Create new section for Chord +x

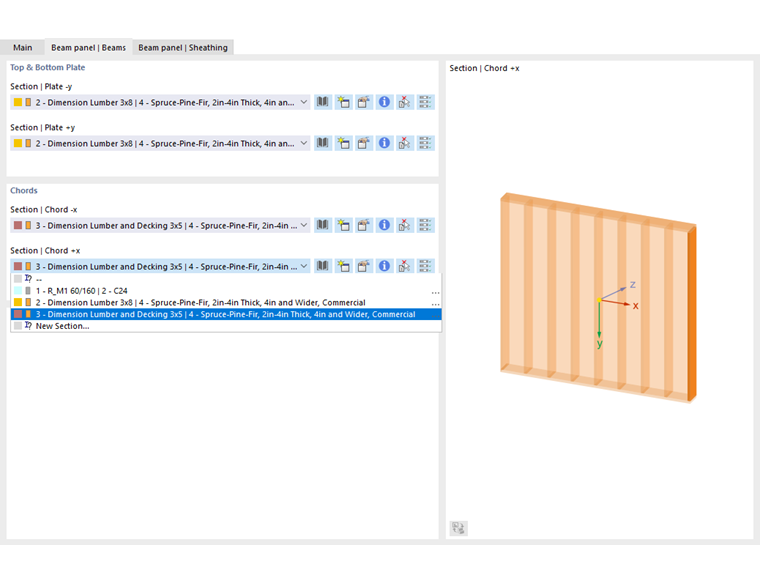(x=344, y=266)
